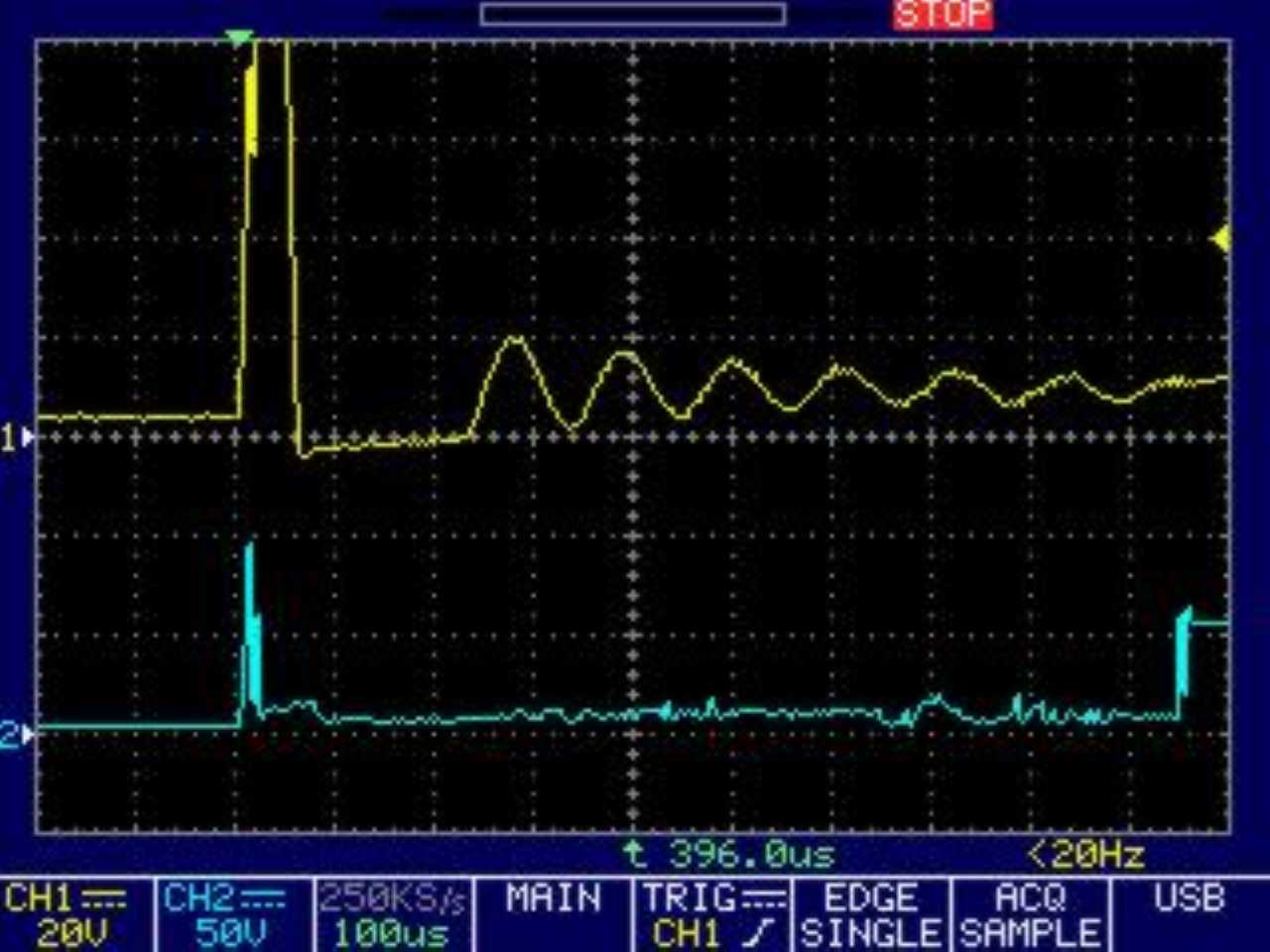This screenshot has height=952, width=1270.
Task: Open the 100us timebase setting
Action: tap(392, 933)
